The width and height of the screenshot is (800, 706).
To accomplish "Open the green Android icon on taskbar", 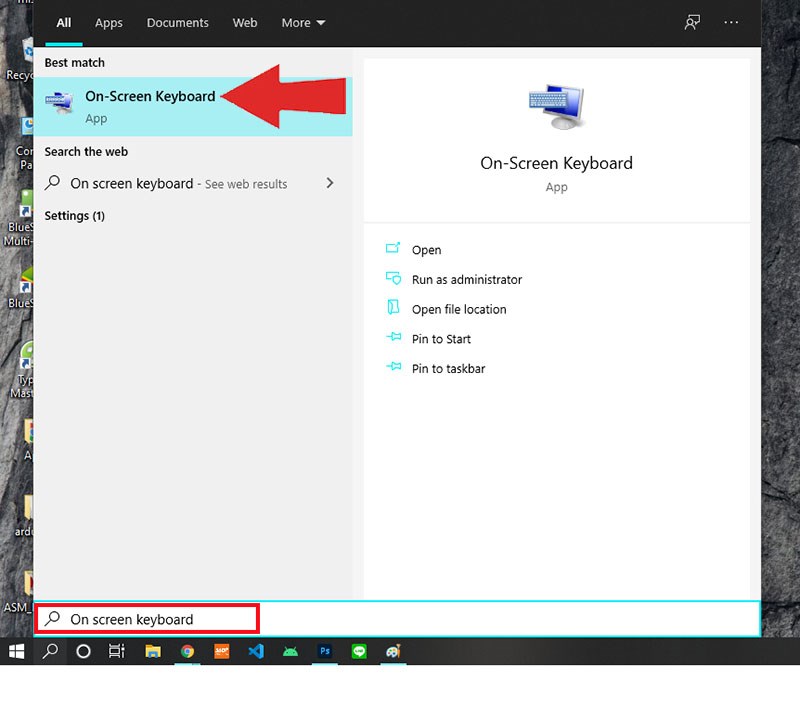I will pyautogui.click(x=290, y=651).
